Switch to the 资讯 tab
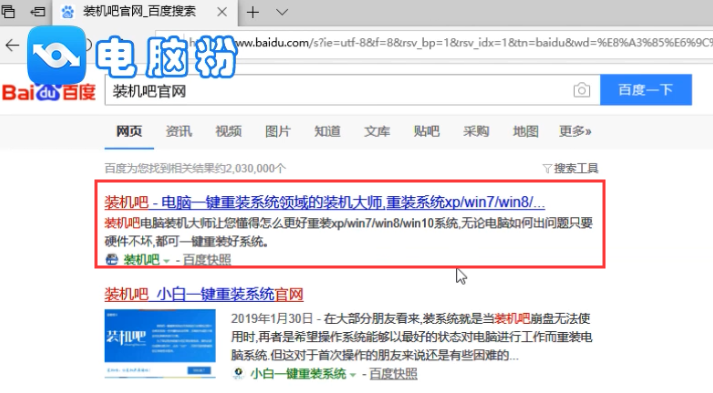Screen dimensions: 713x393 (179, 131)
